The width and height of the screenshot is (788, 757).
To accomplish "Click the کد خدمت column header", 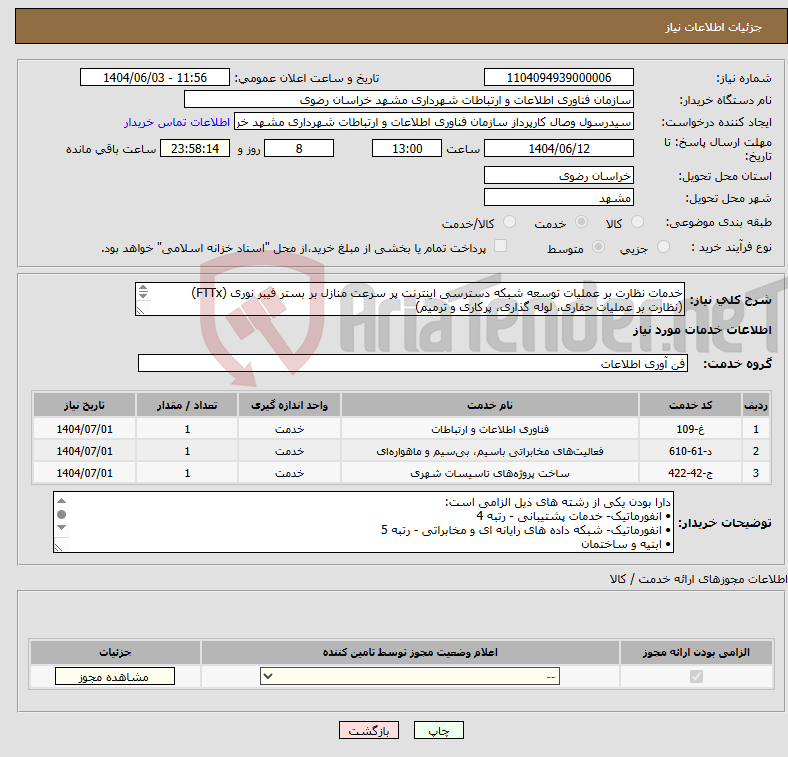I will (x=691, y=405).
